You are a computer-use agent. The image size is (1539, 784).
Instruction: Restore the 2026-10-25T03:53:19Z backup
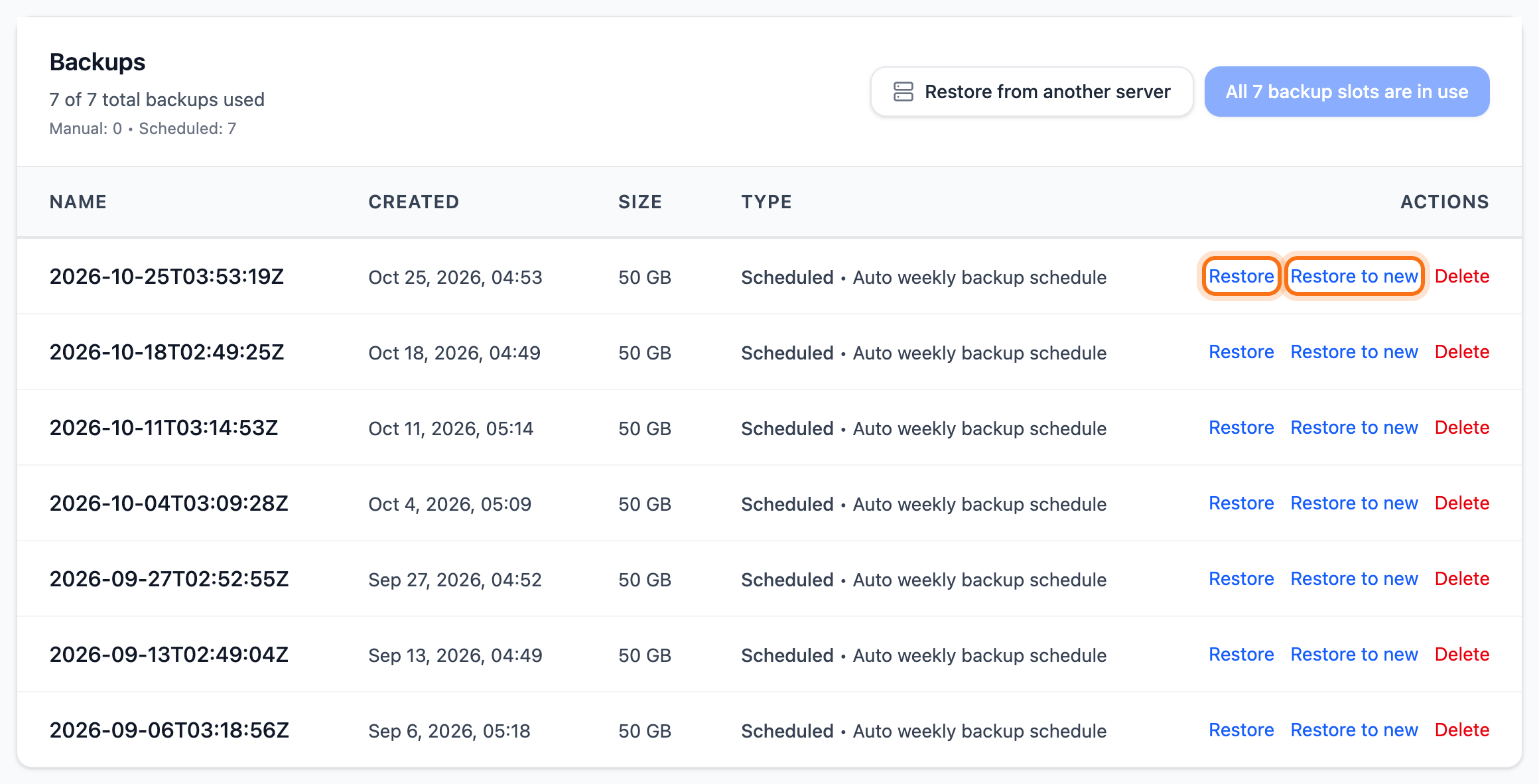[1240, 277]
